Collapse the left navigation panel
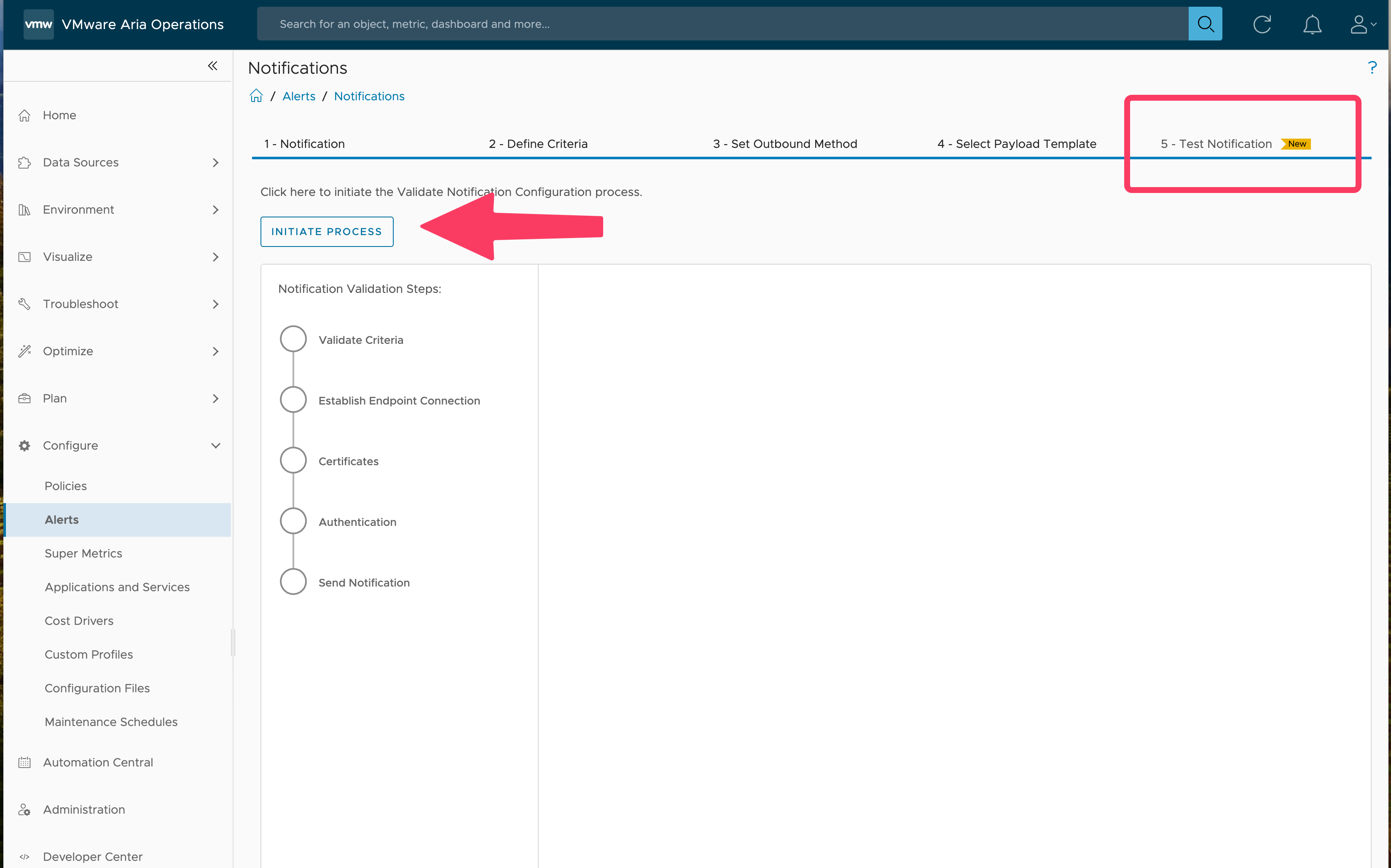 click(212, 66)
